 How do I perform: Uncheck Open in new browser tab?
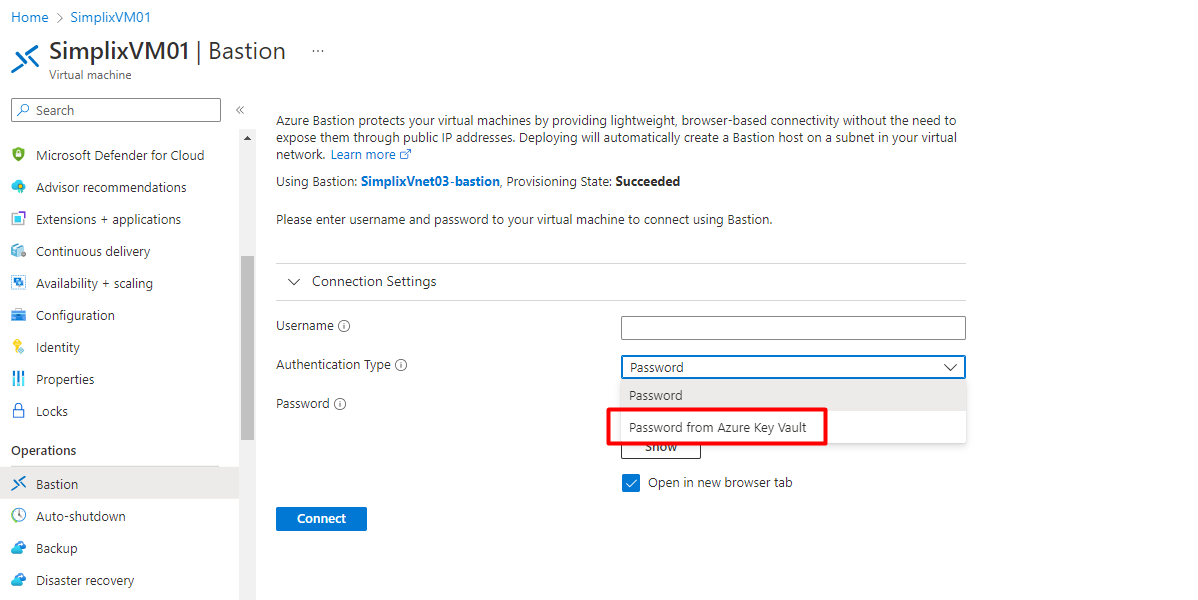(x=631, y=483)
